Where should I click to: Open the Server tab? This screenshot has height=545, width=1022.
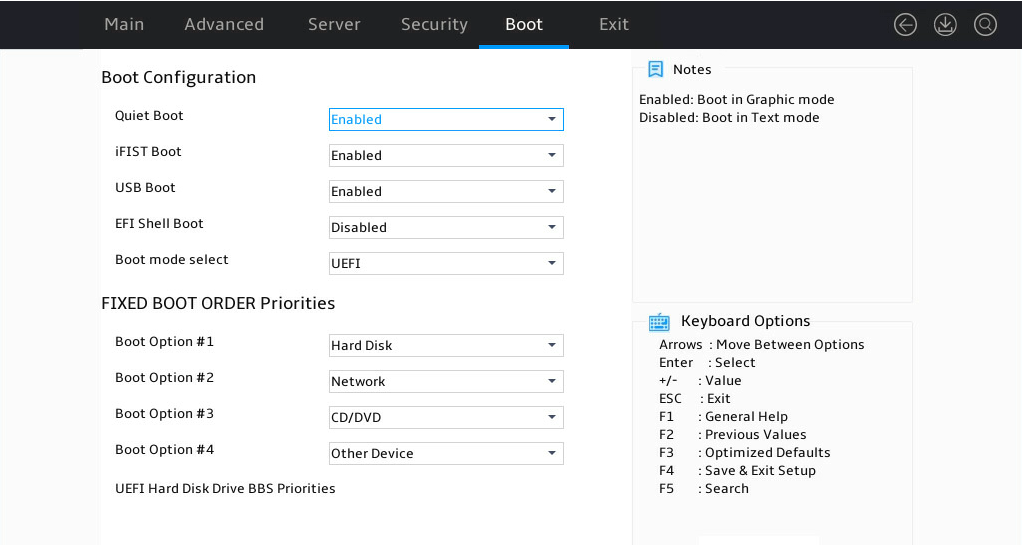[x=334, y=24]
